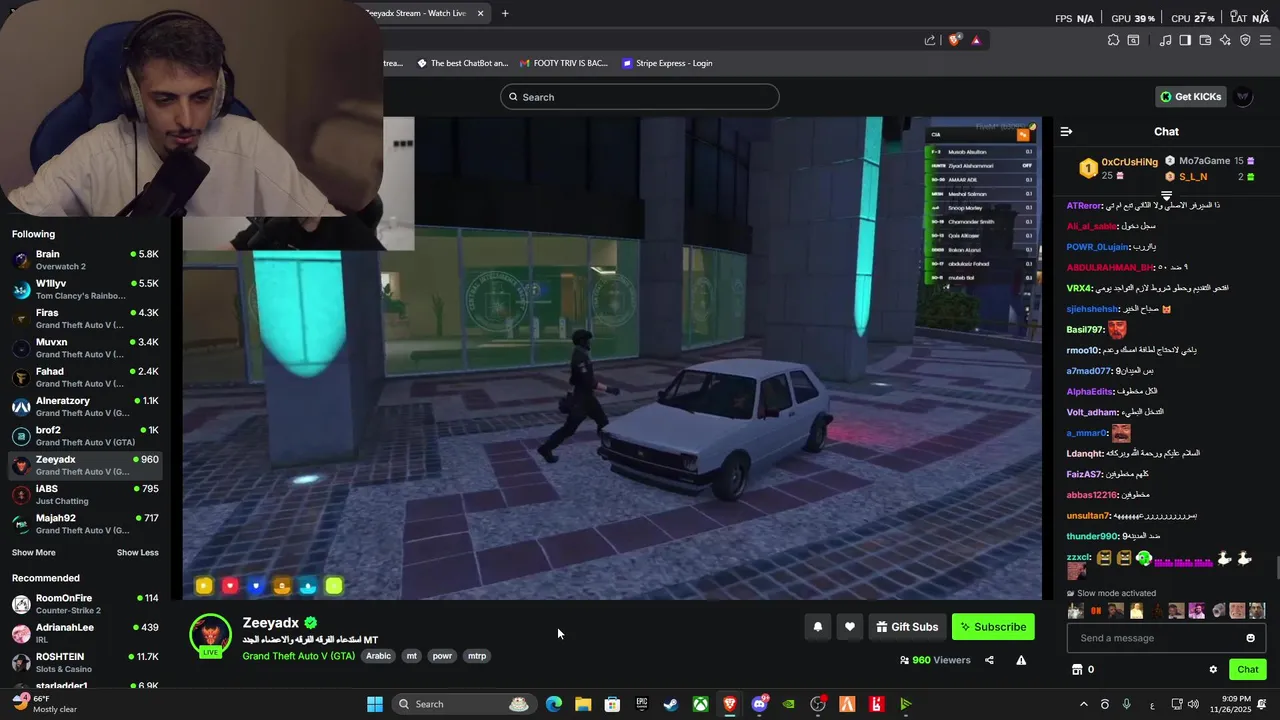1280x720 pixels.
Task: Show hidden system tray icons
Action: [1083, 704]
